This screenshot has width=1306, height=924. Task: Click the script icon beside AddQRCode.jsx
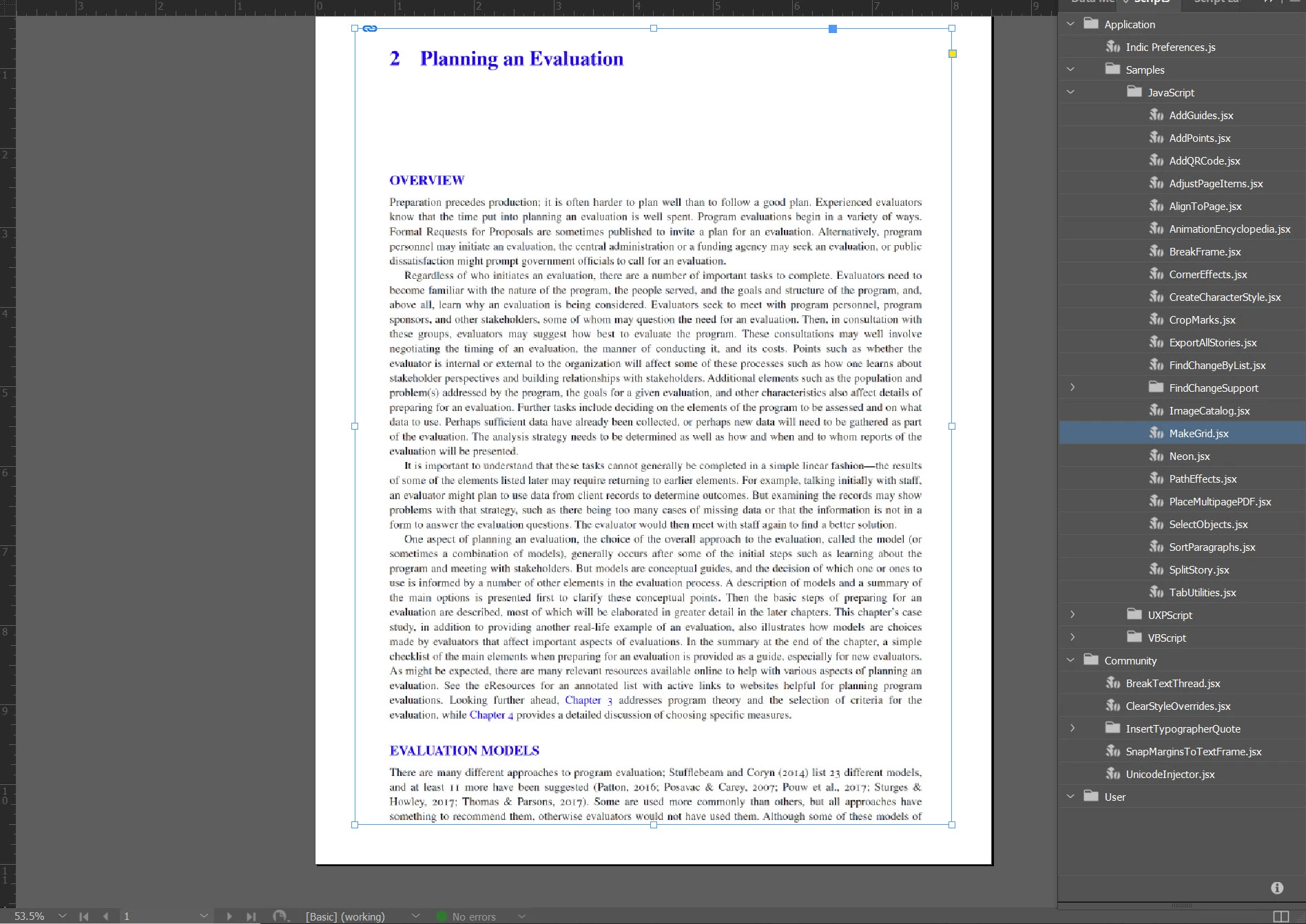1156,160
